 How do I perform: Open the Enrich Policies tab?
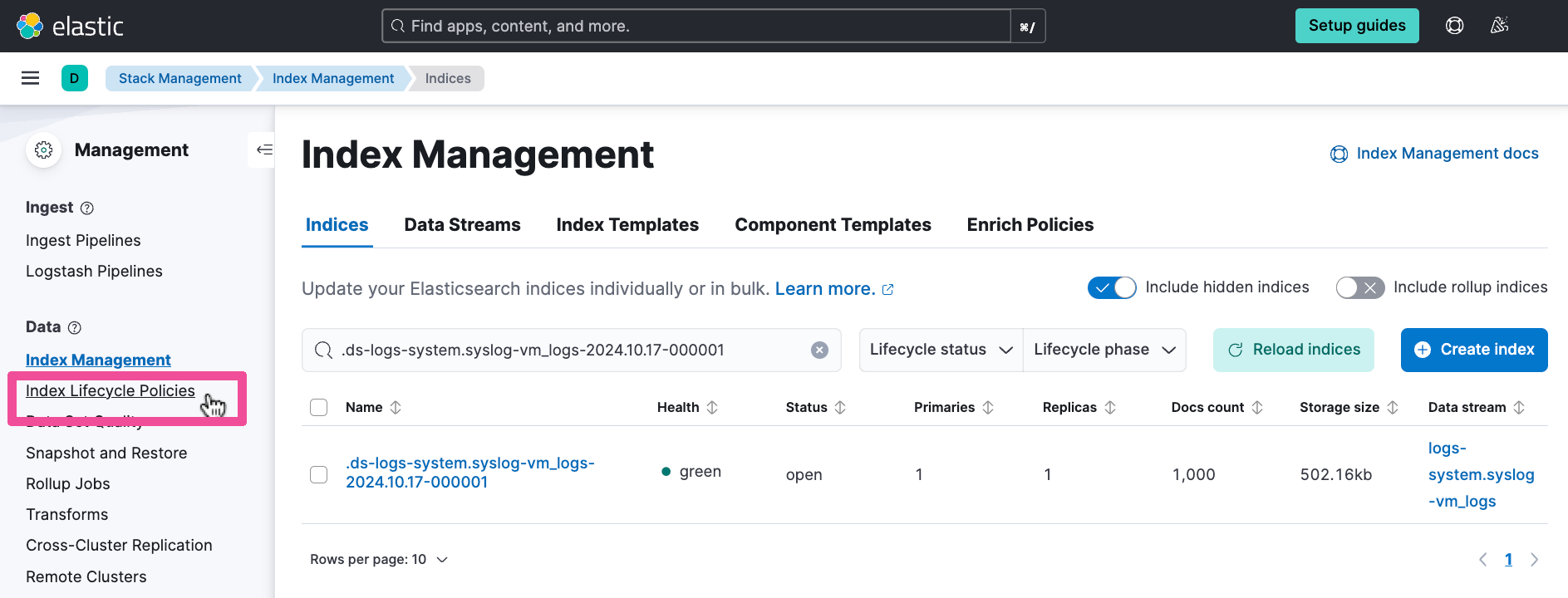[1030, 225]
